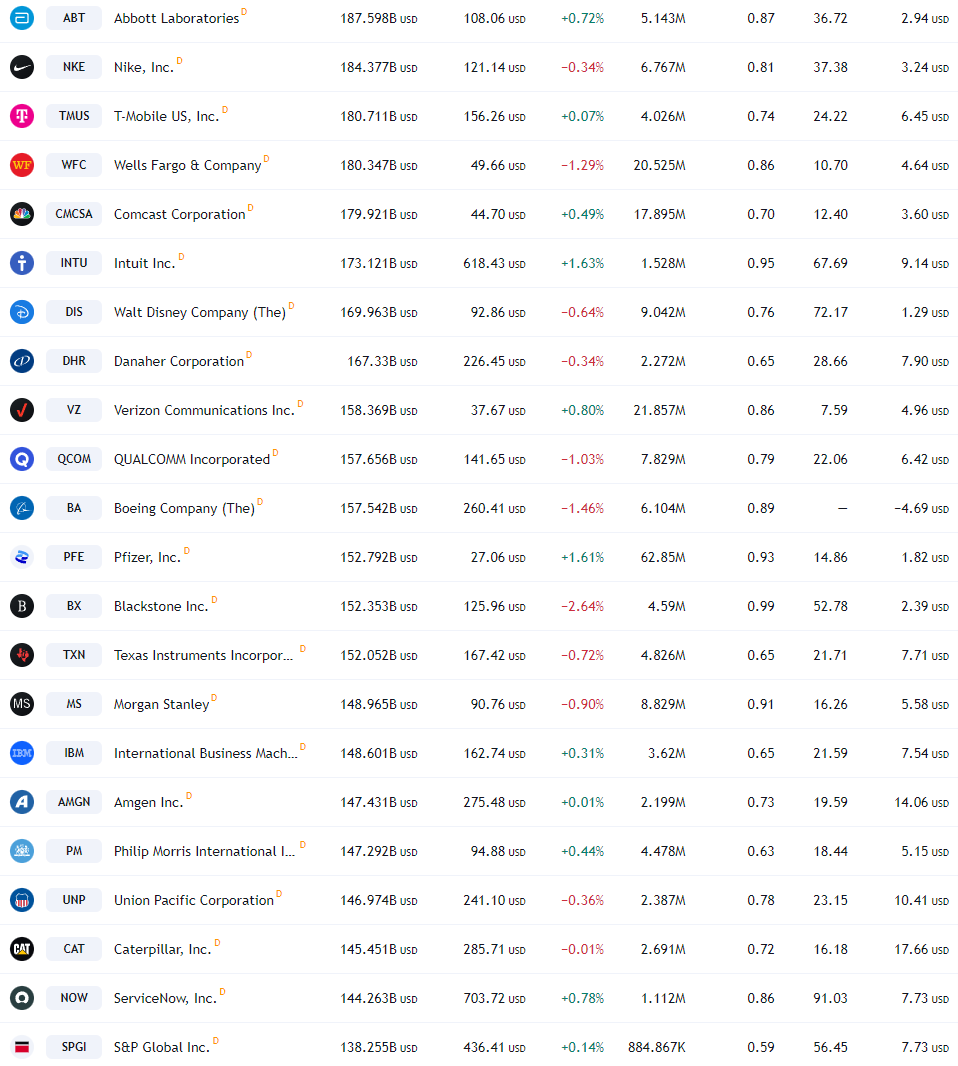Click the Comcast peacock logo icon
The height and width of the screenshot is (1066, 958).
coord(22,213)
